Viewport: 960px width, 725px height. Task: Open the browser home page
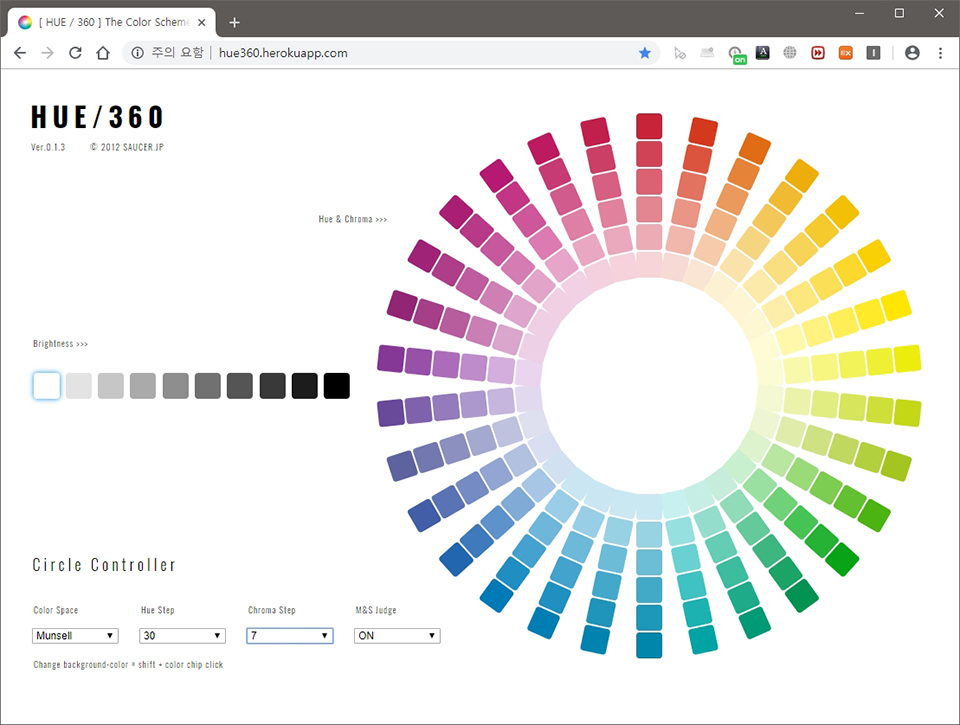(103, 53)
